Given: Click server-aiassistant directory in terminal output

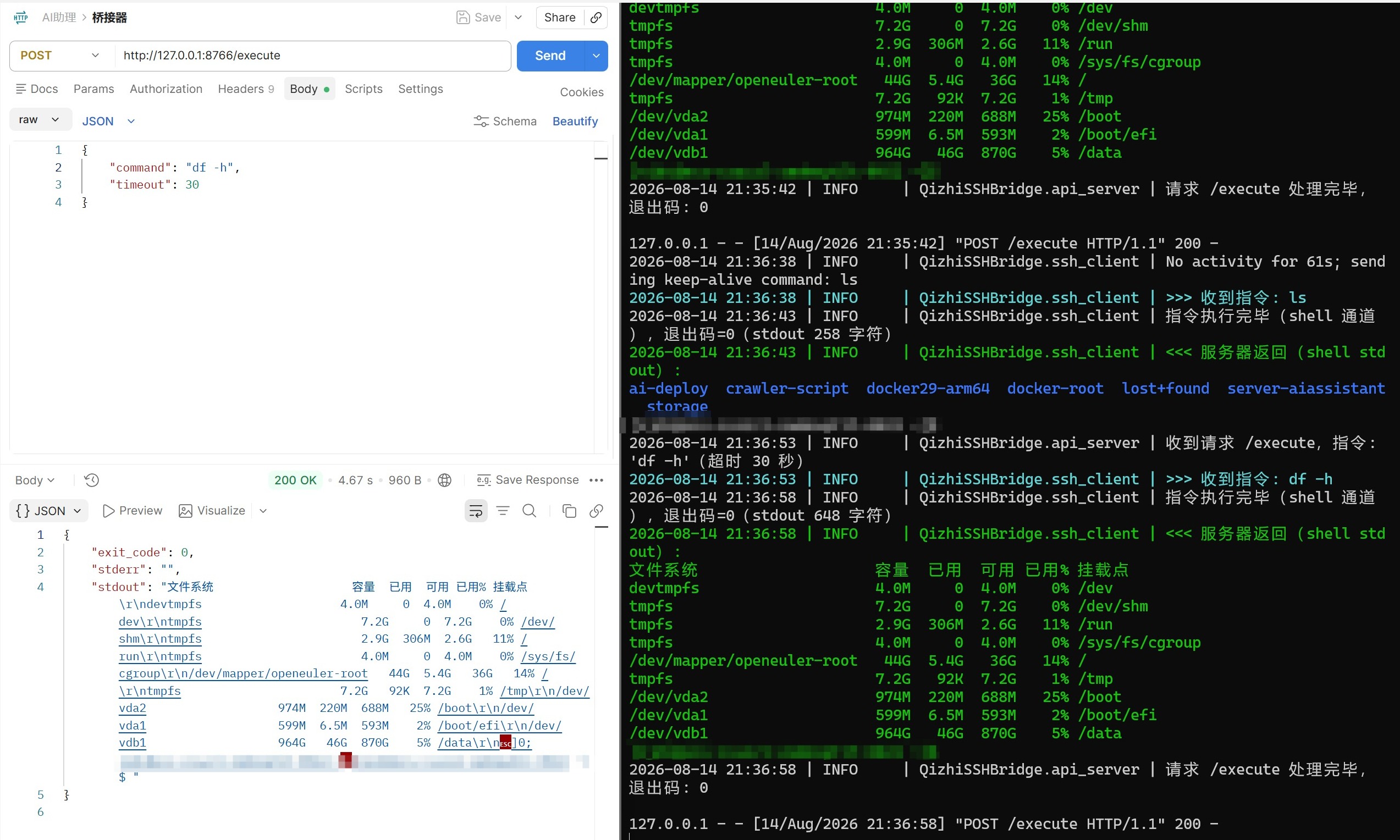Looking at the screenshot, I should coord(1306,388).
